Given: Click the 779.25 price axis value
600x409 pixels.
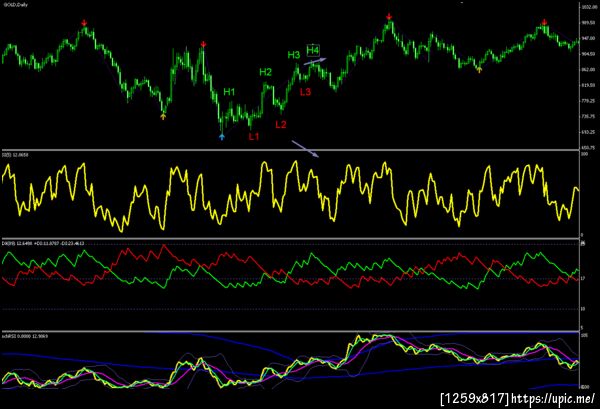Looking at the screenshot, I should (x=588, y=101).
